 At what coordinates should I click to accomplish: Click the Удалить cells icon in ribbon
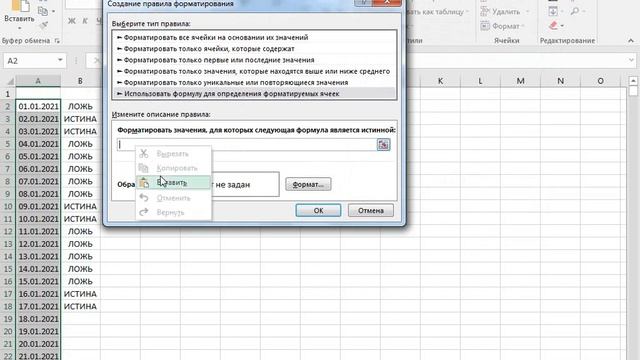[x=485, y=11]
